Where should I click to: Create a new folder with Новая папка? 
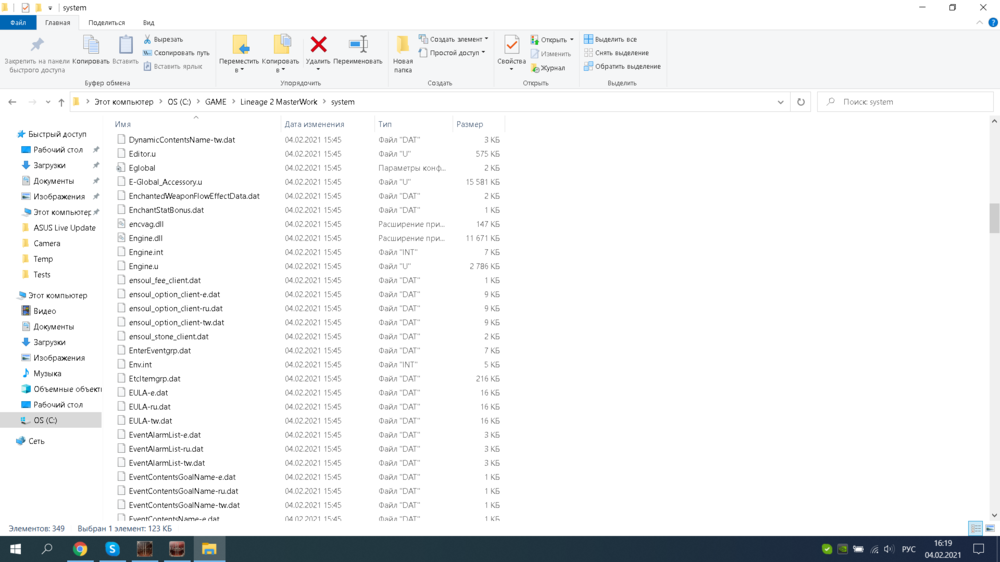click(x=403, y=52)
